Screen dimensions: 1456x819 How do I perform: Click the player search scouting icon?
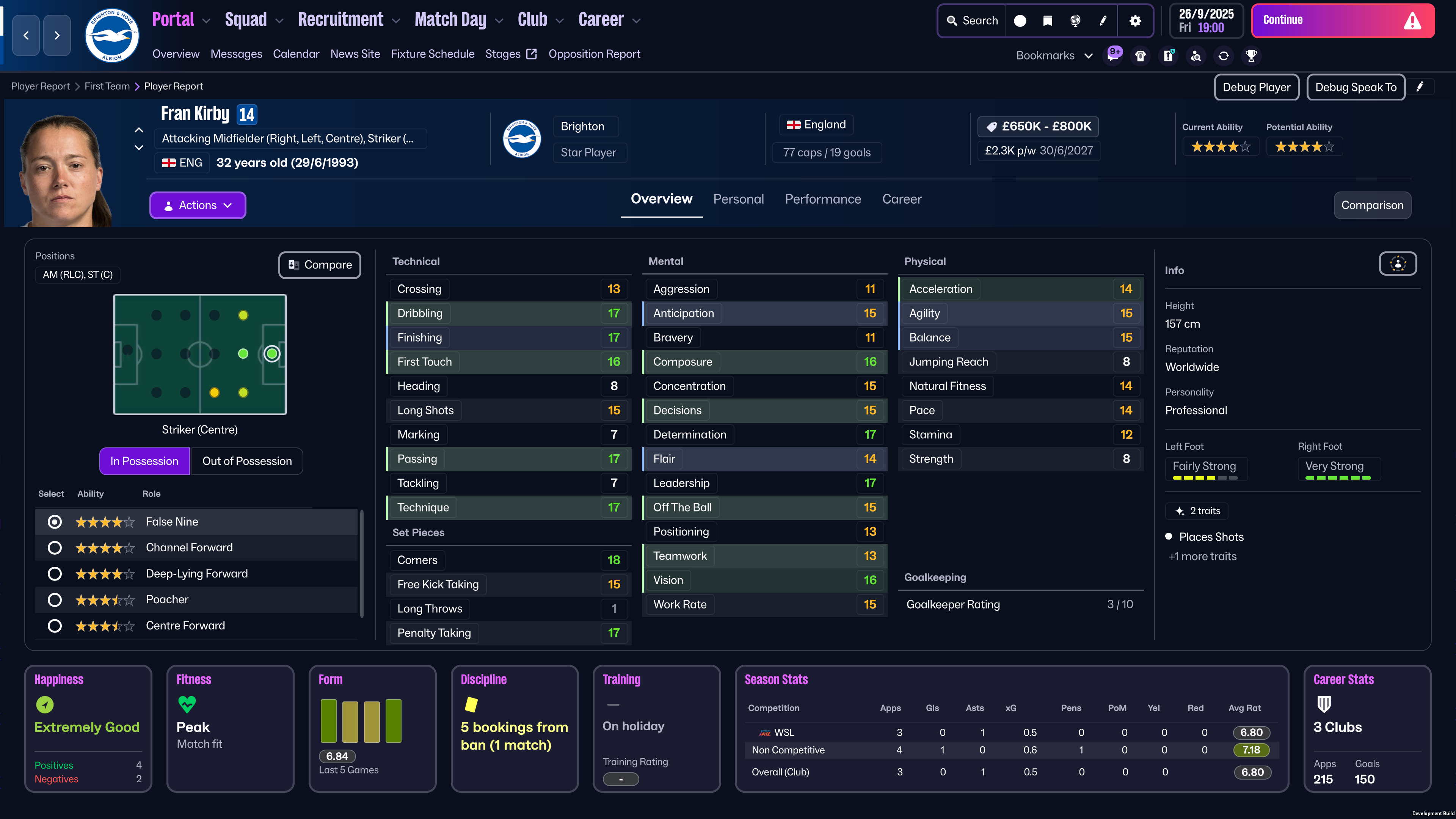click(1196, 55)
